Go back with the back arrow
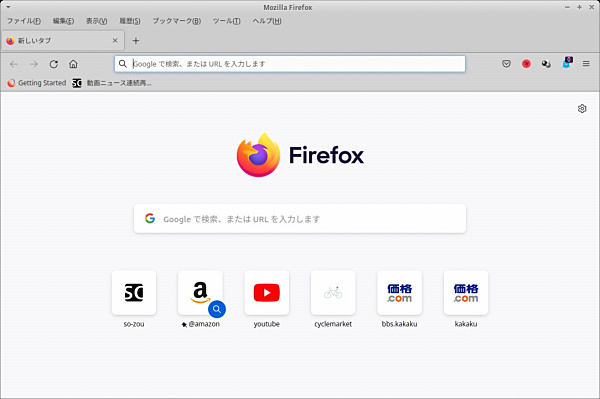Image resolution: width=600 pixels, height=399 pixels. 14,64
